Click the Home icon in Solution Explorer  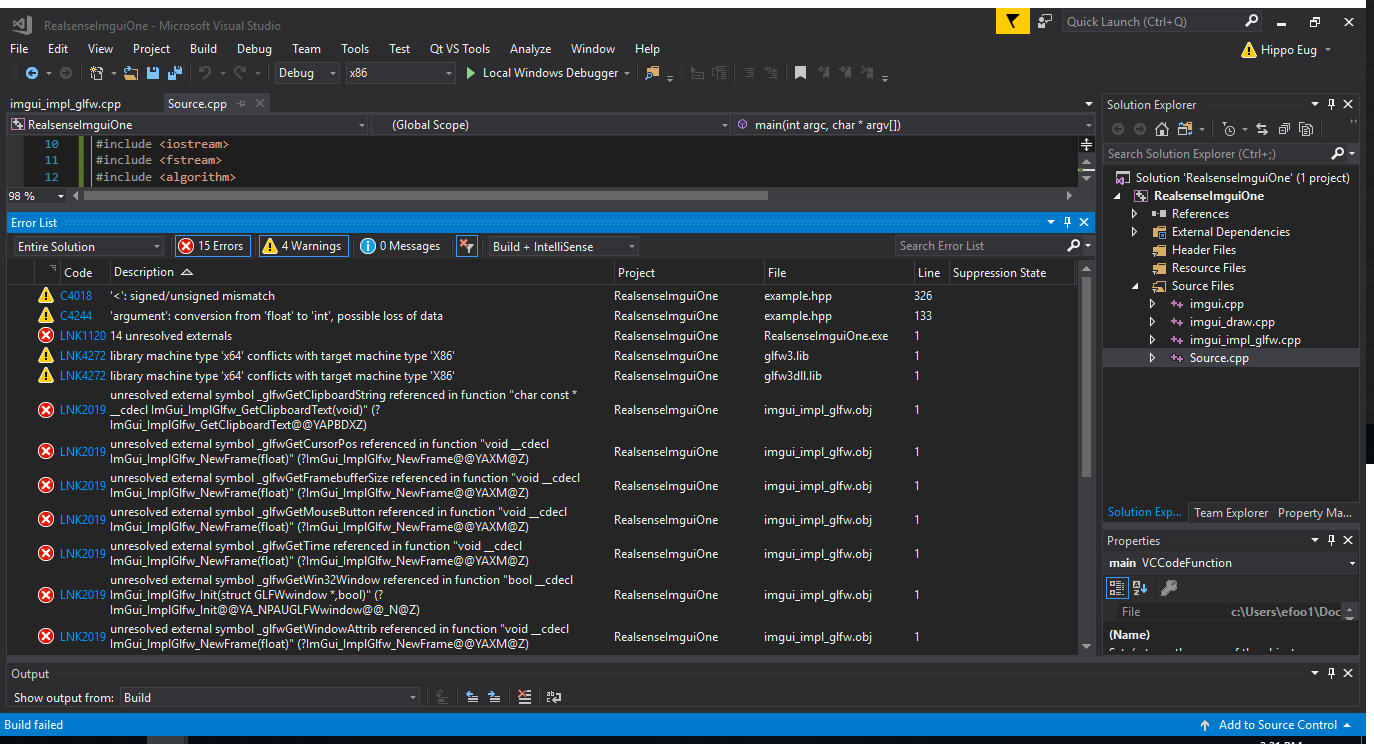[1162, 128]
